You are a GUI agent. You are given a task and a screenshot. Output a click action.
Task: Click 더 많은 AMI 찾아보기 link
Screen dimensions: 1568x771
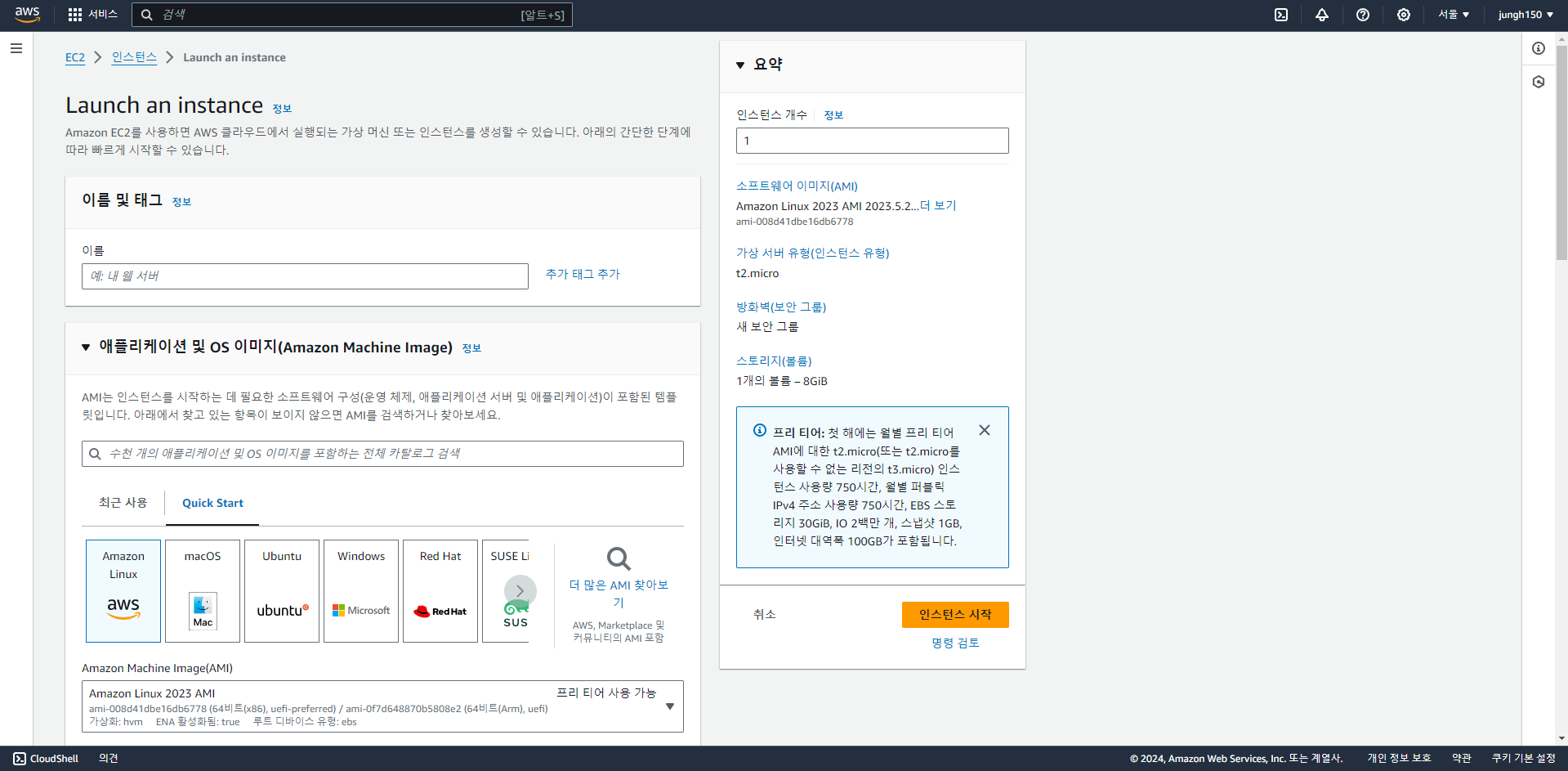pyautogui.click(x=619, y=594)
